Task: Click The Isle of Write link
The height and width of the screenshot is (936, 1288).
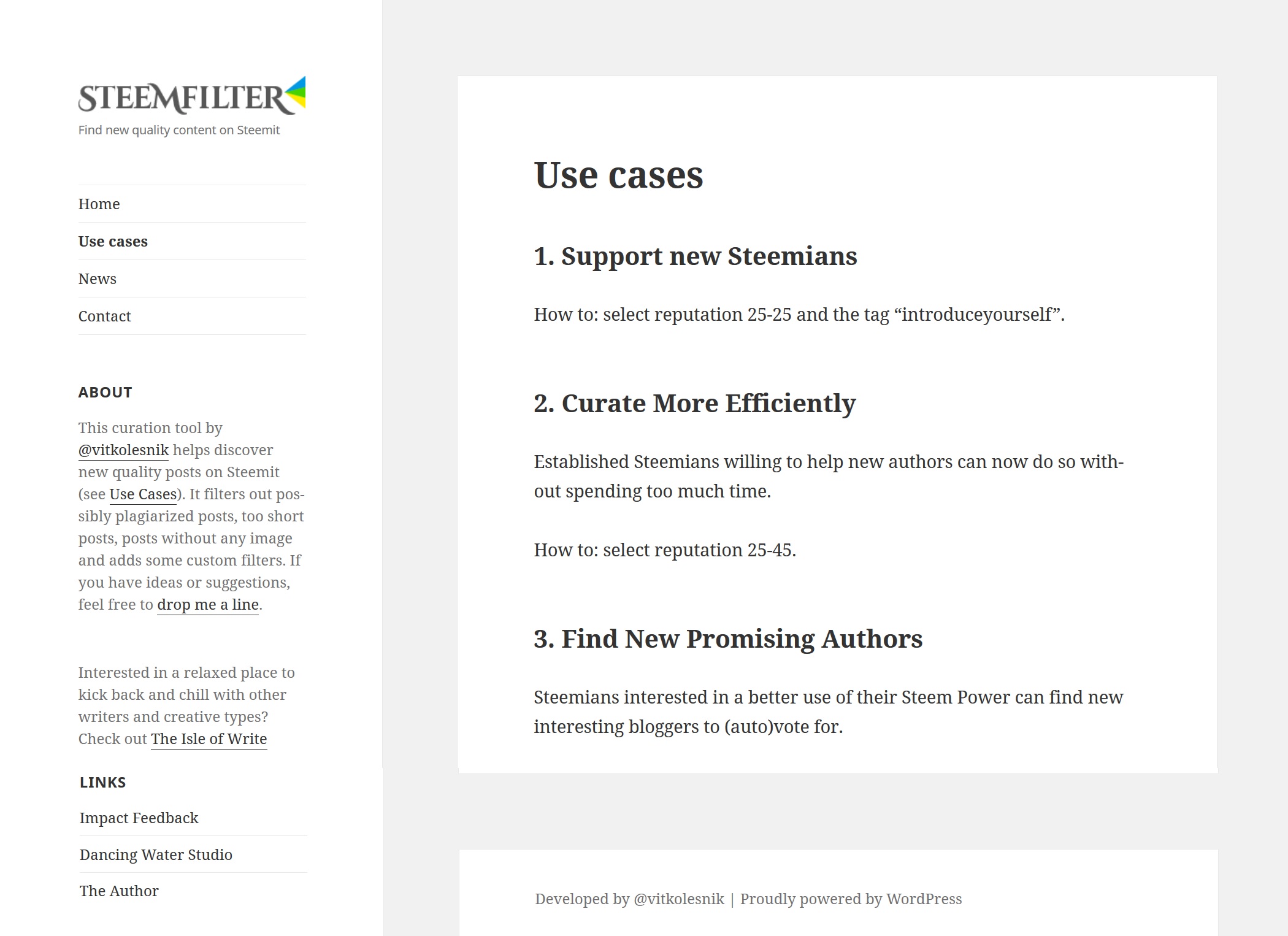Action: tap(208, 739)
